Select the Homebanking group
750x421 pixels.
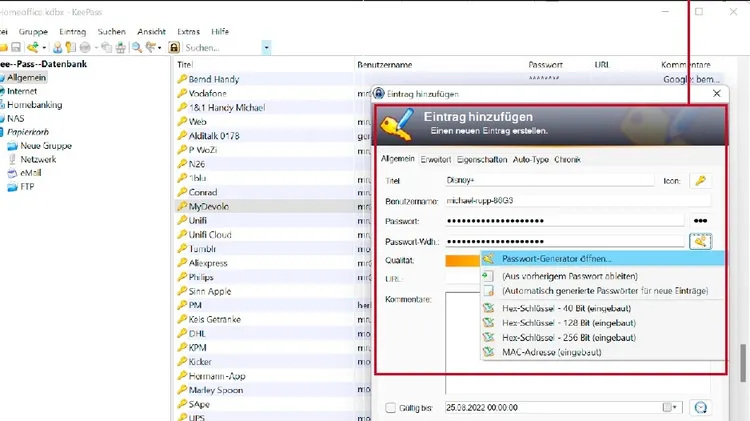[36, 104]
